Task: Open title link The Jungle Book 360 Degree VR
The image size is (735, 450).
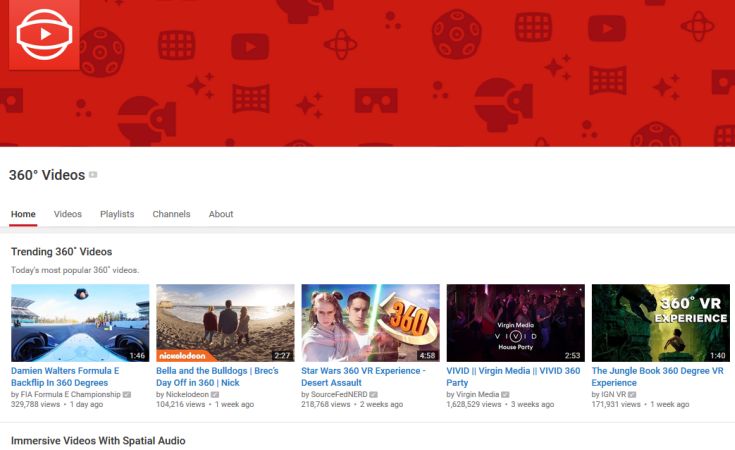Action: point(658,376)
